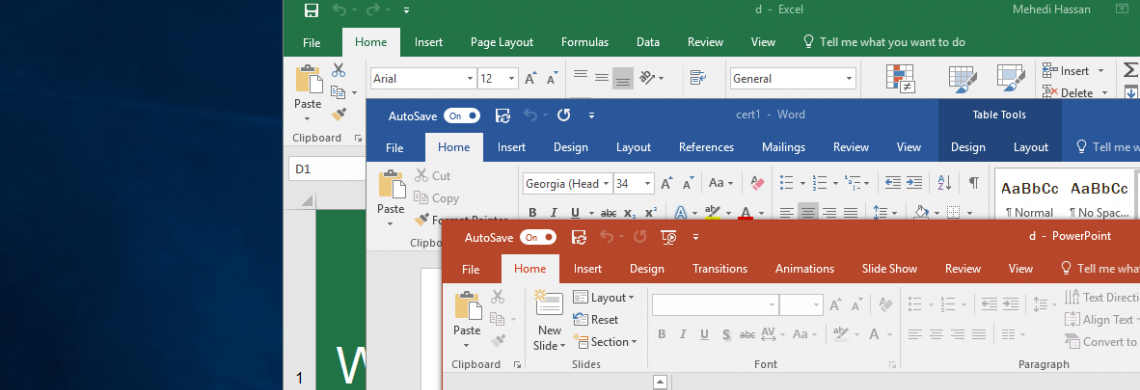Screen dimensions: 1140x390
Task: Toggle Show/Hide paragraph marks in Word
Action: (x=974, y=183)
